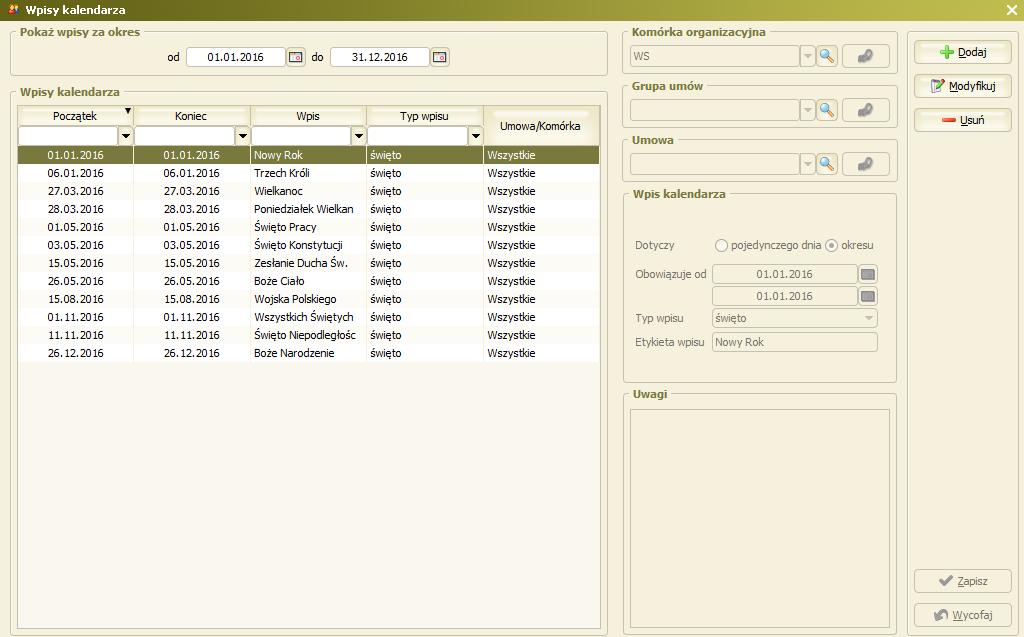Search Umowa with magnifier icon
Screen dimensions: 1024x637
(827, 164)
